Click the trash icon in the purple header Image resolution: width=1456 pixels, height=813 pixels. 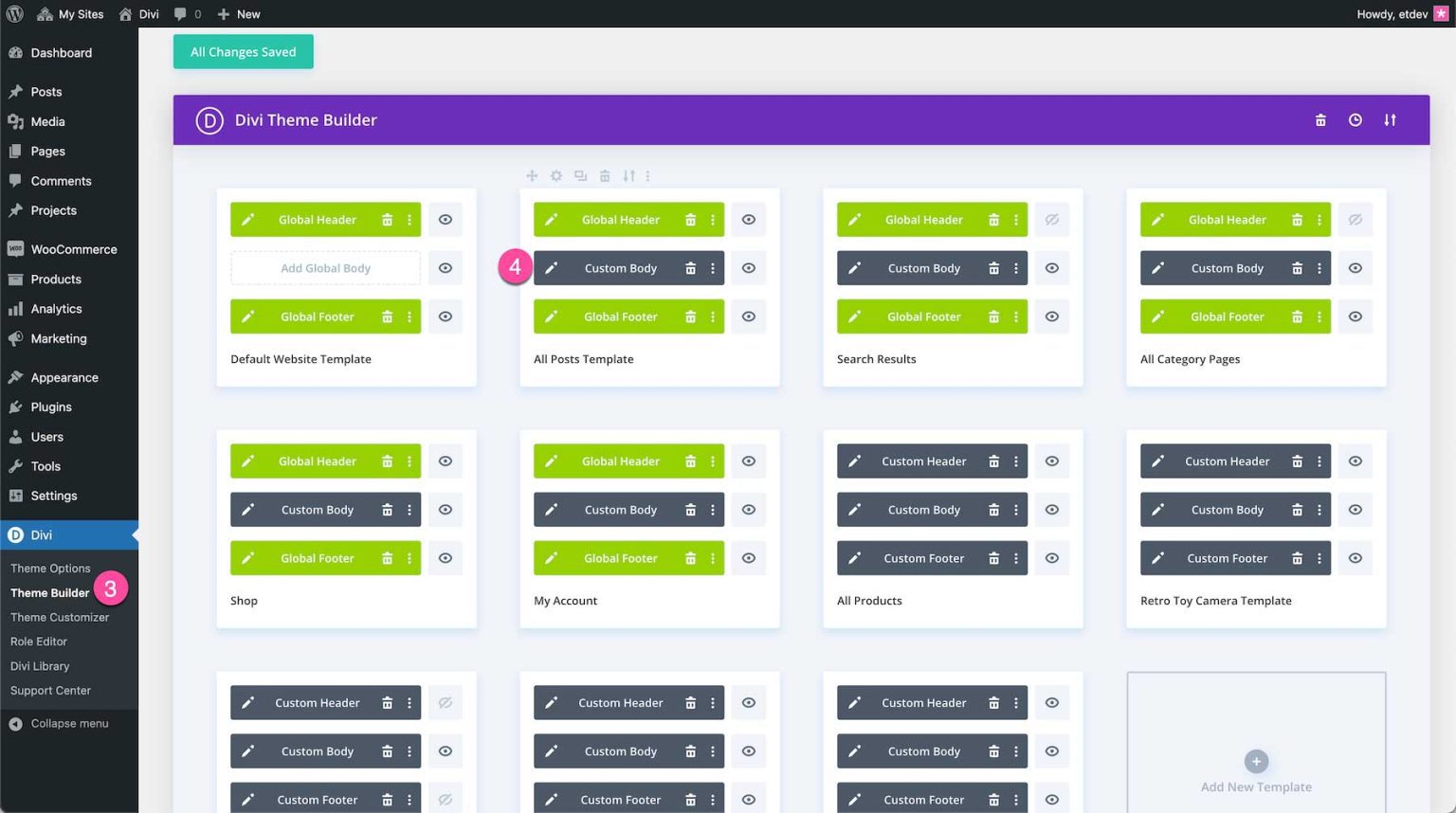tap(1320, 119)
